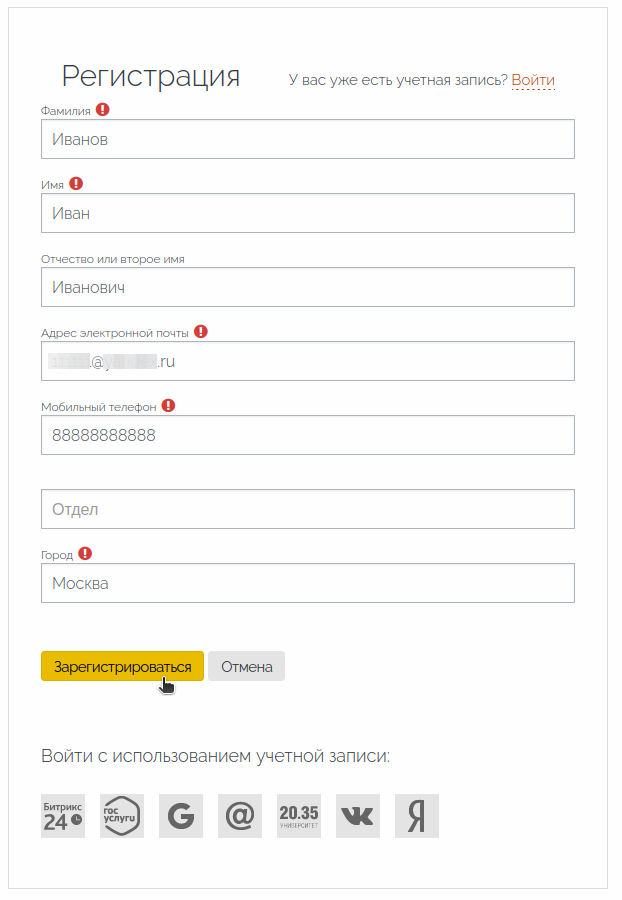The image size is (622, 900).
Task: Click the Отчество field with Иванович
Action: [x=307, y=287]
